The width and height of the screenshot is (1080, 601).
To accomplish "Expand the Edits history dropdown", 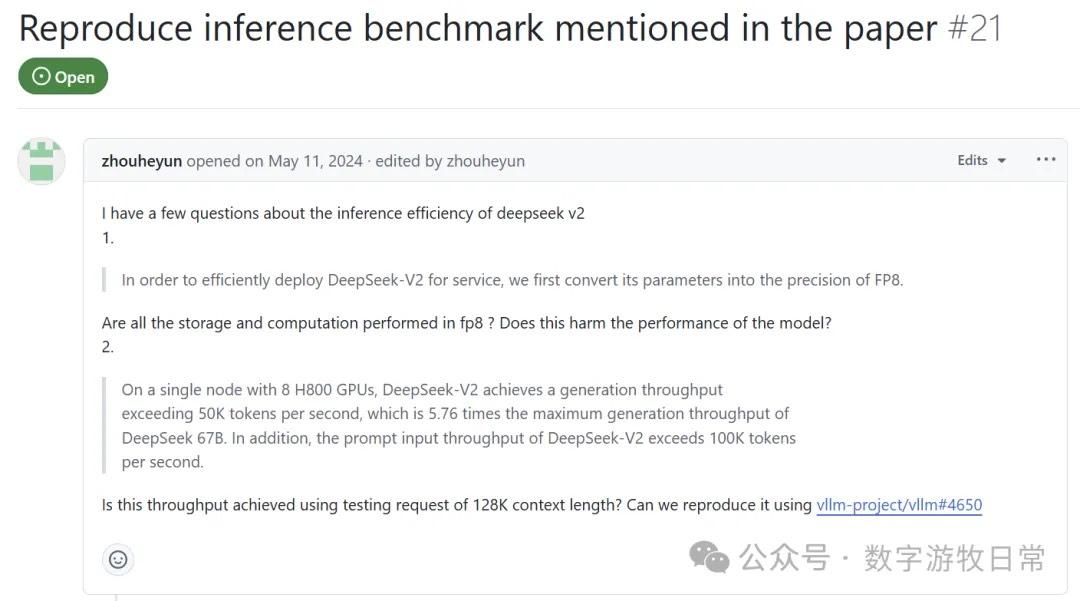I will click(x=981, y=160).
